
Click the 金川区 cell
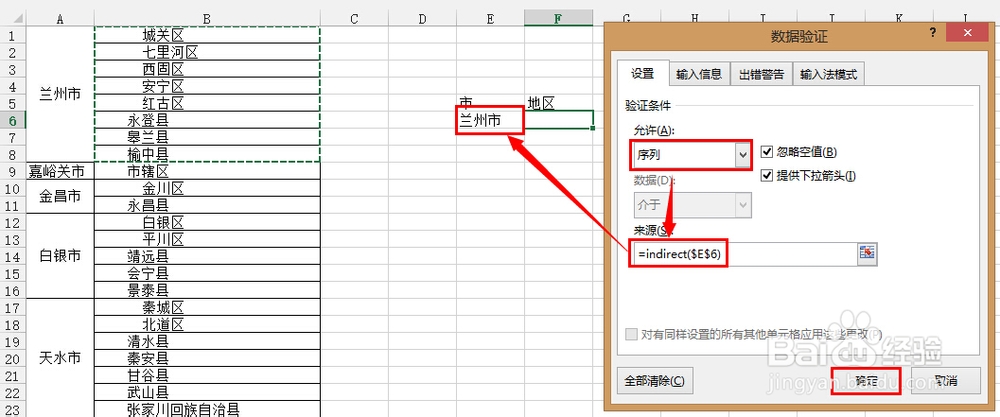tap(207, 188)
